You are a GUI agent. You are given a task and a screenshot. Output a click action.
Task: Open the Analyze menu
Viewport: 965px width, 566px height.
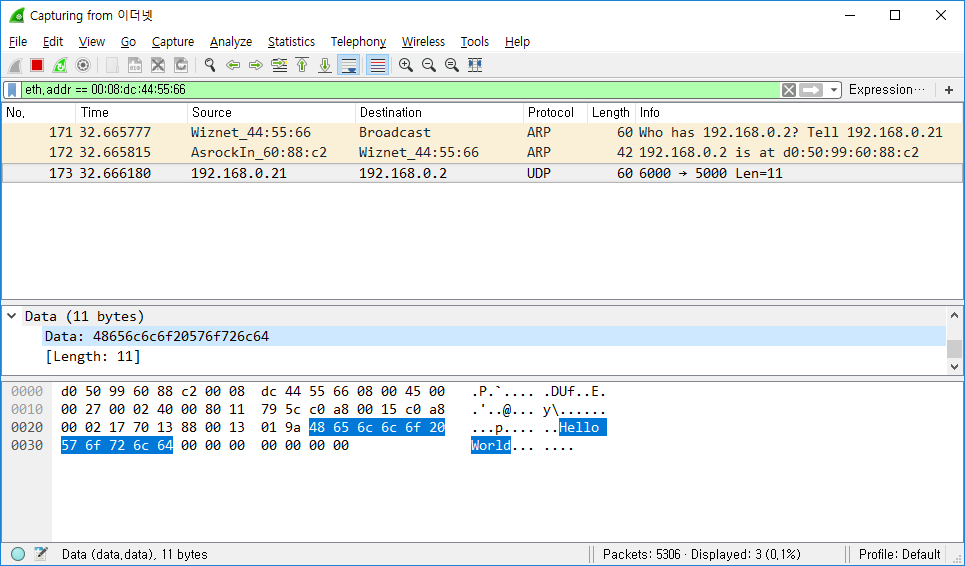[x=231, y=42]
